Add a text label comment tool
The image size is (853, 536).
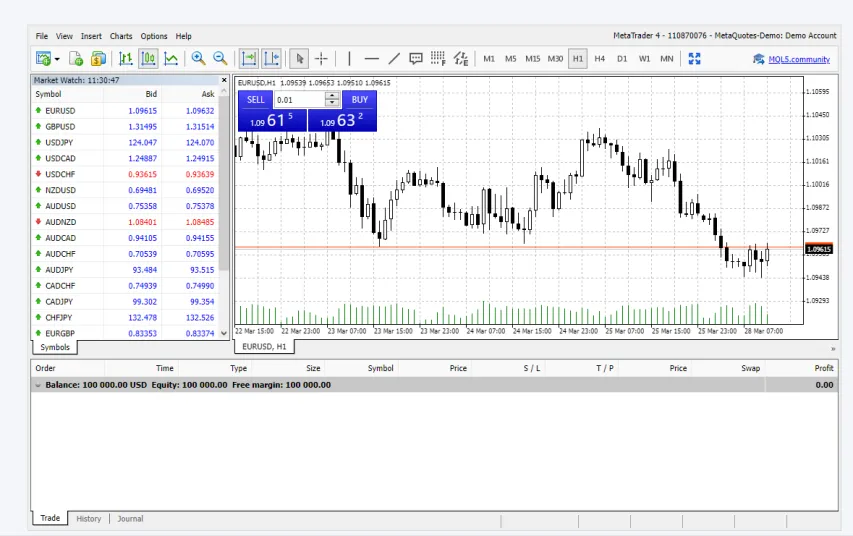pyautogui.click(x=416, y=59)
